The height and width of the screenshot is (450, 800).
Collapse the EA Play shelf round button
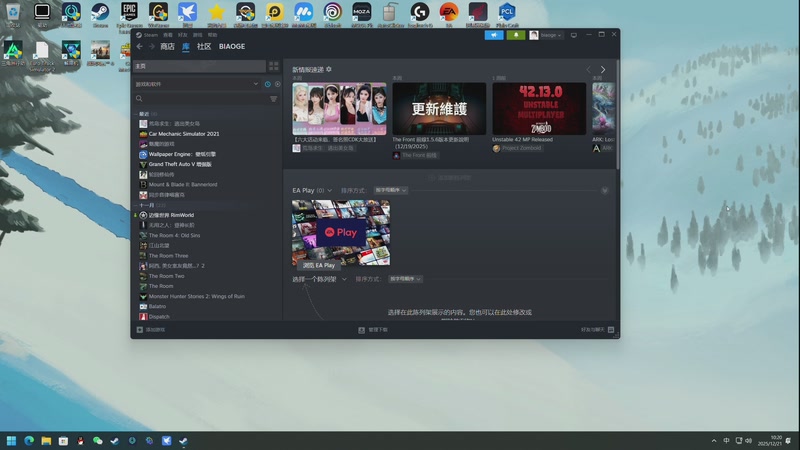(x=605, y=190)
